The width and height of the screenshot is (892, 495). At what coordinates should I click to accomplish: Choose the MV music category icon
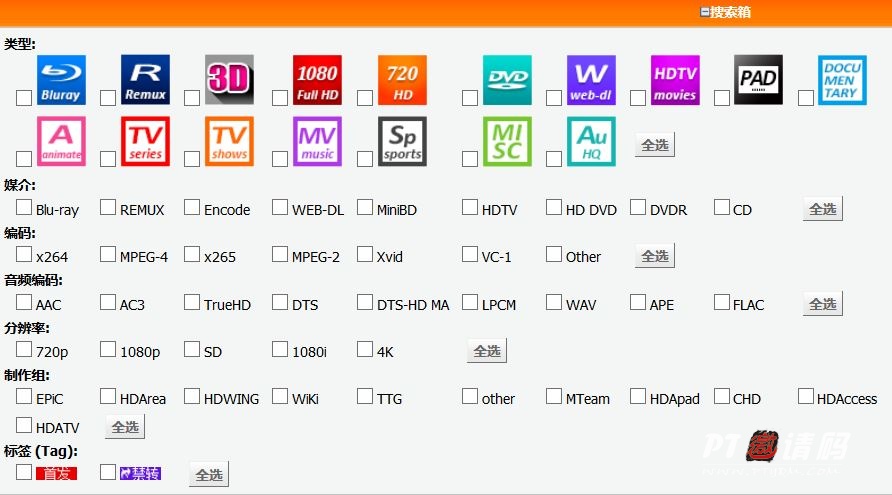point(317,141)
